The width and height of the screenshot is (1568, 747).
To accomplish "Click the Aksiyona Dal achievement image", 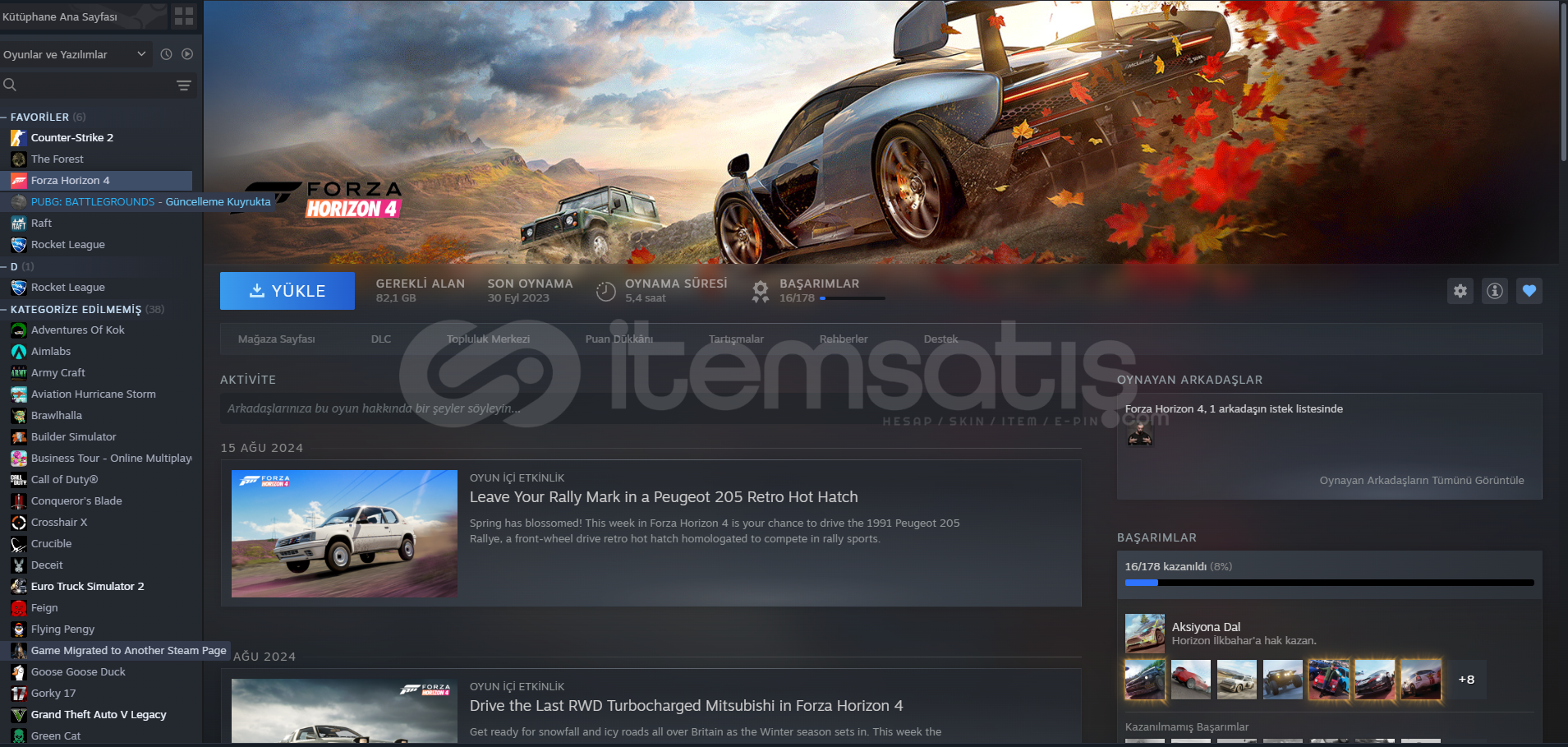I will click(1145, 634).
